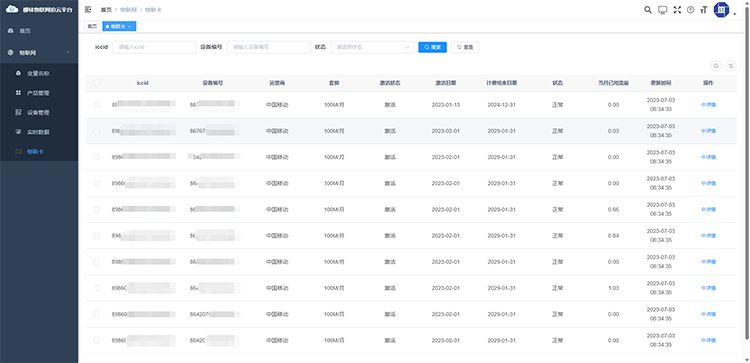
Task: Click the 运营商 column header
Action: point(277,83)
